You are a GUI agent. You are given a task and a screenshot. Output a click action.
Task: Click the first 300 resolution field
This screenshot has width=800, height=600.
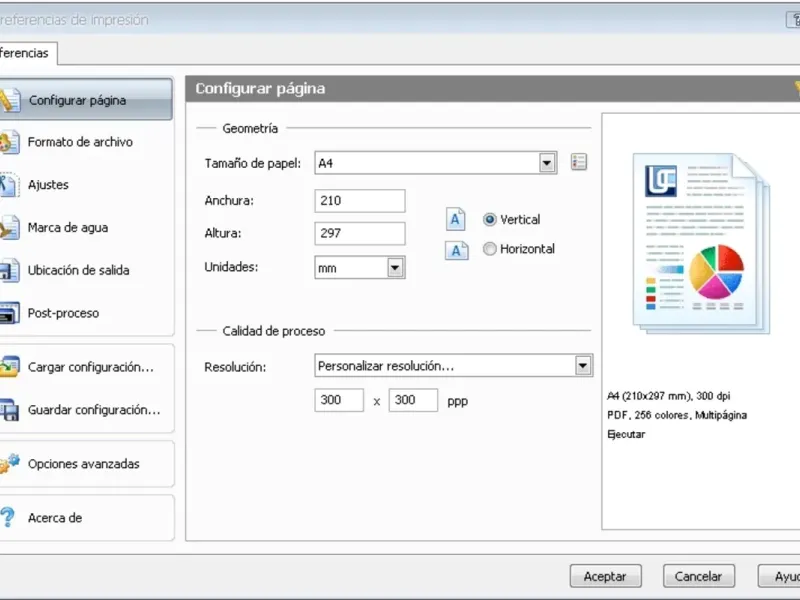[339, 400]
